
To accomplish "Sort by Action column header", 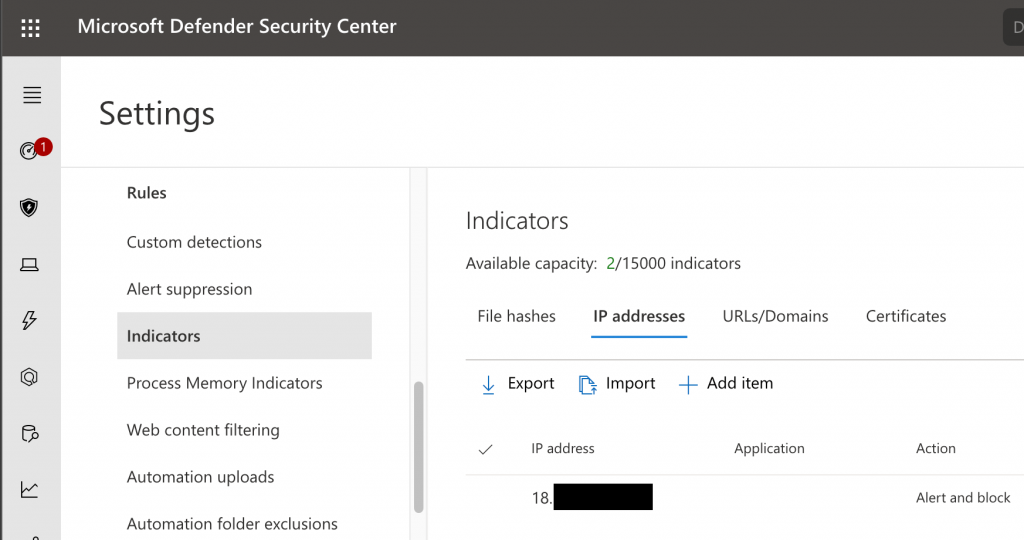I will pyautogui.click(x=936, y=449).
